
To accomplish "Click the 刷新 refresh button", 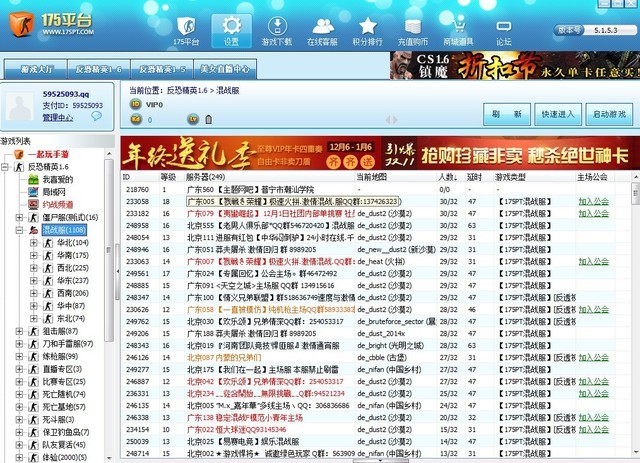I will tap(507, 115).
